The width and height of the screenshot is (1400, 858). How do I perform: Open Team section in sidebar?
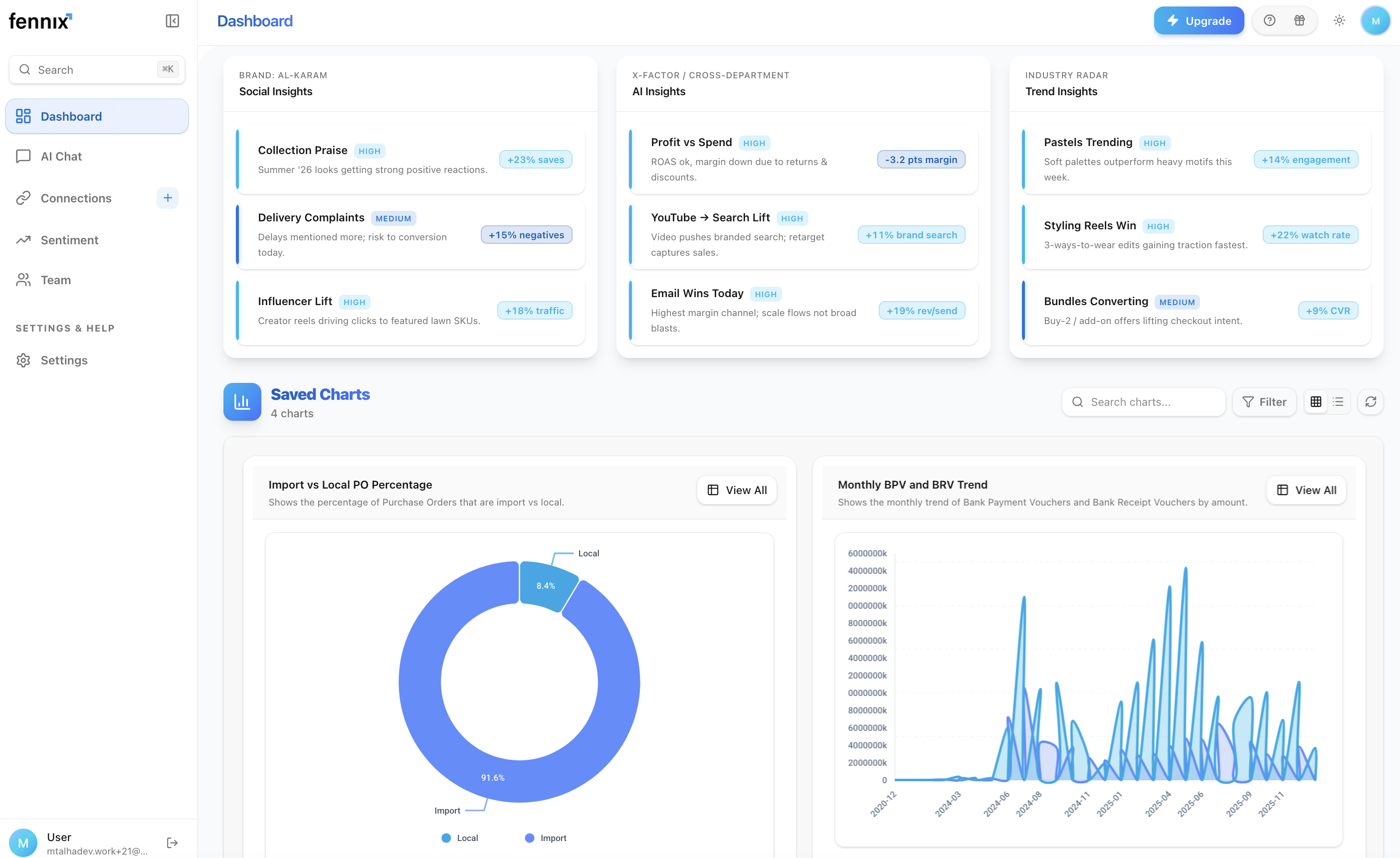point(56,279)
